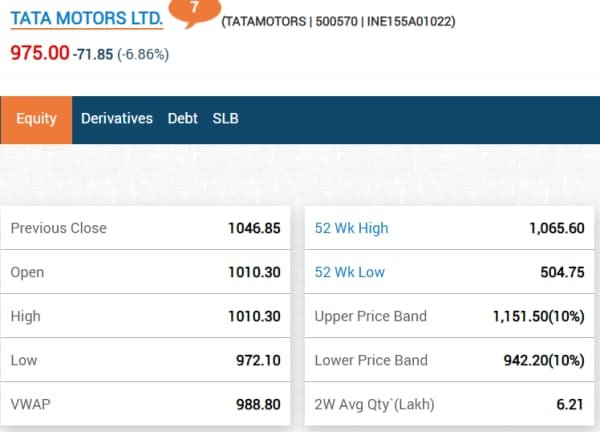Open the Debt tab
The width and height of the screenshot is (600, 432).
point(183,118)
